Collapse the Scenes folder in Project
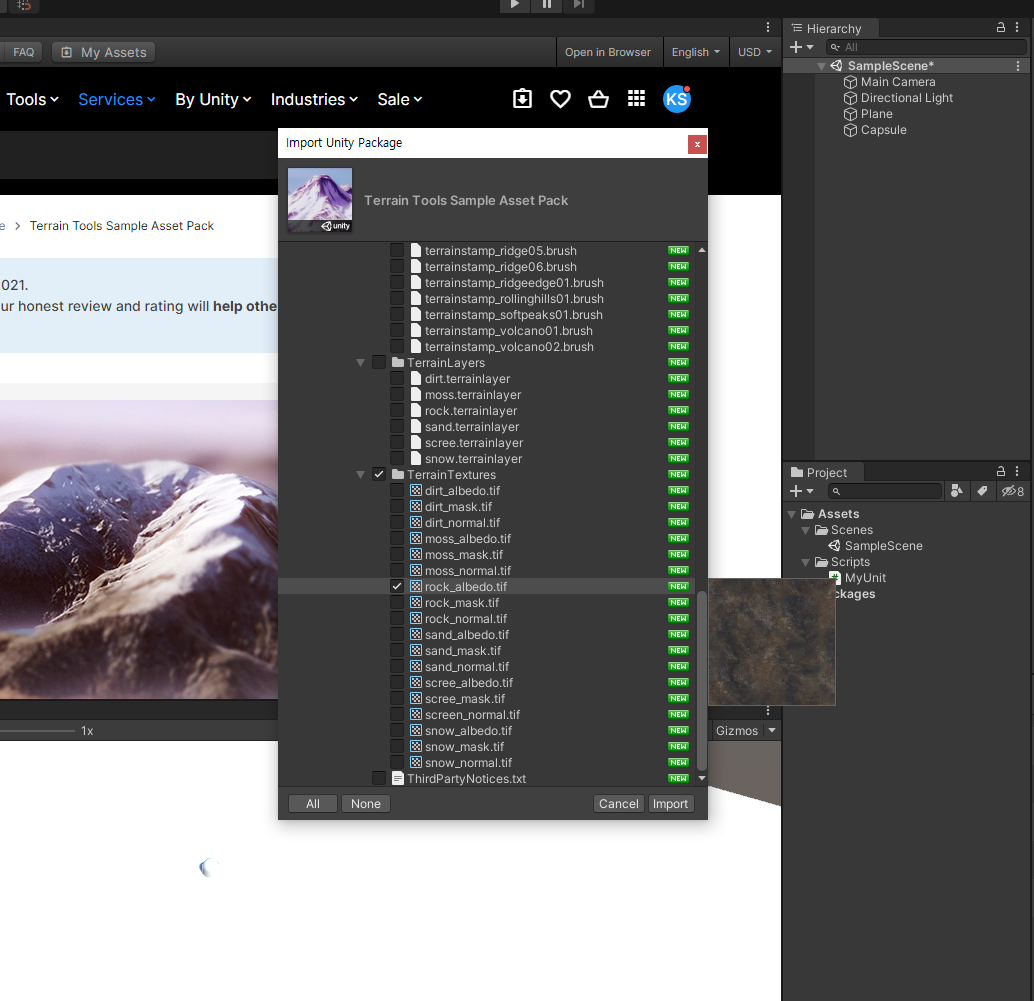 (806, 530)
